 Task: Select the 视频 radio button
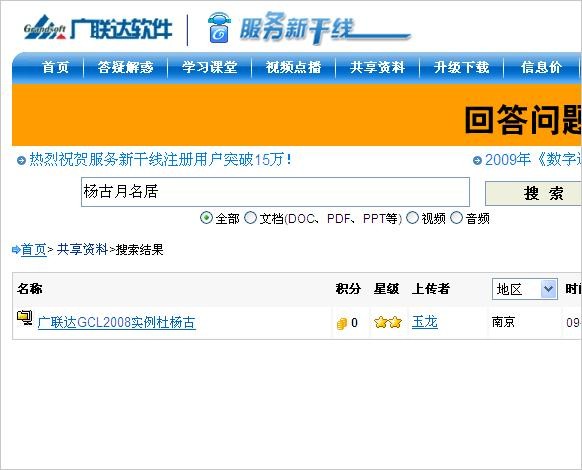coord(412,218)
